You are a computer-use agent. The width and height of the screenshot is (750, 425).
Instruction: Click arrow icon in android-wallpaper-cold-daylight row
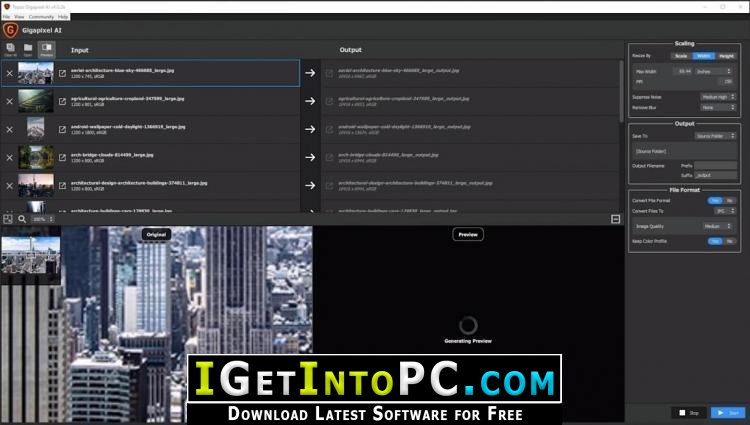pyautogui.click(x=310, y=130)
